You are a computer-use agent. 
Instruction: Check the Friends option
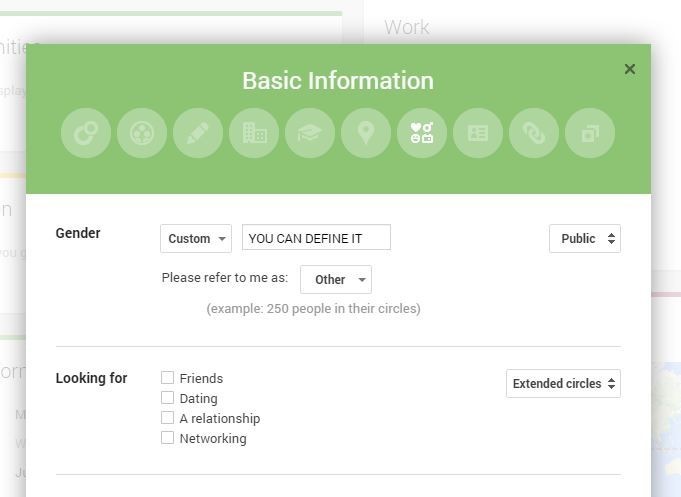(167, 378)
